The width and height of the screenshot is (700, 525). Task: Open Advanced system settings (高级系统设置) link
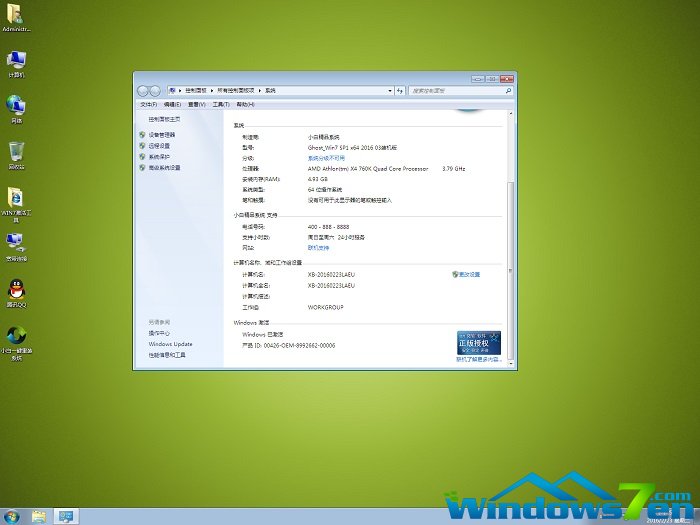click(x=165, y=168)
